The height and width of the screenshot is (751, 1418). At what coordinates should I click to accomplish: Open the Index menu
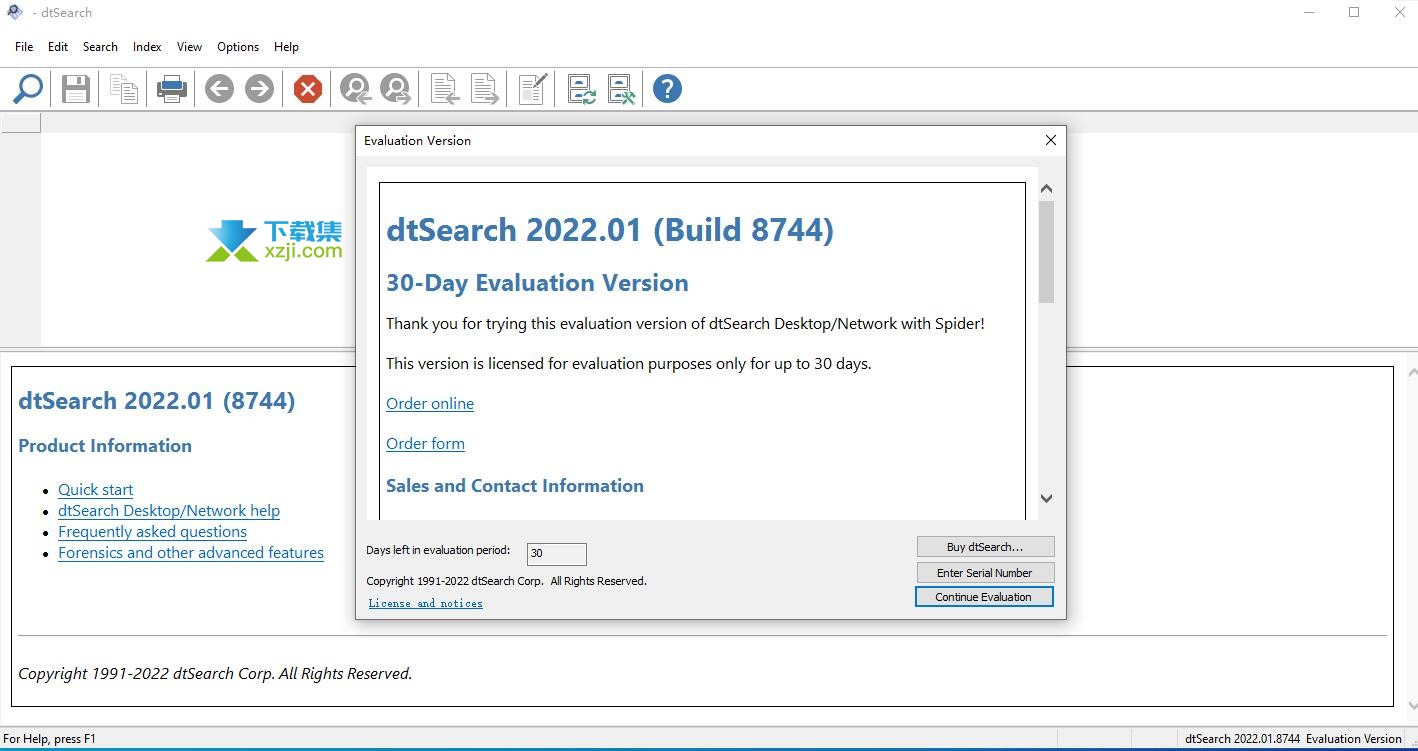coord(147,47)
